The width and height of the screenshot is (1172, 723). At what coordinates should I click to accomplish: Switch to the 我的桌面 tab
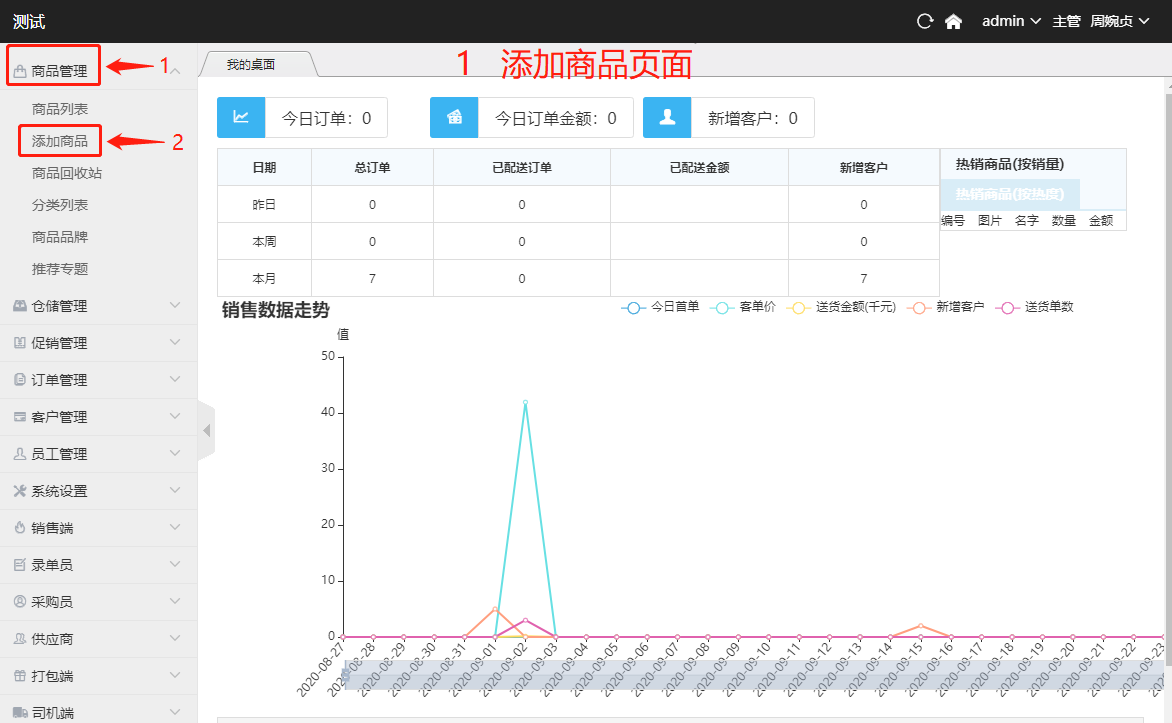[251, 65]
